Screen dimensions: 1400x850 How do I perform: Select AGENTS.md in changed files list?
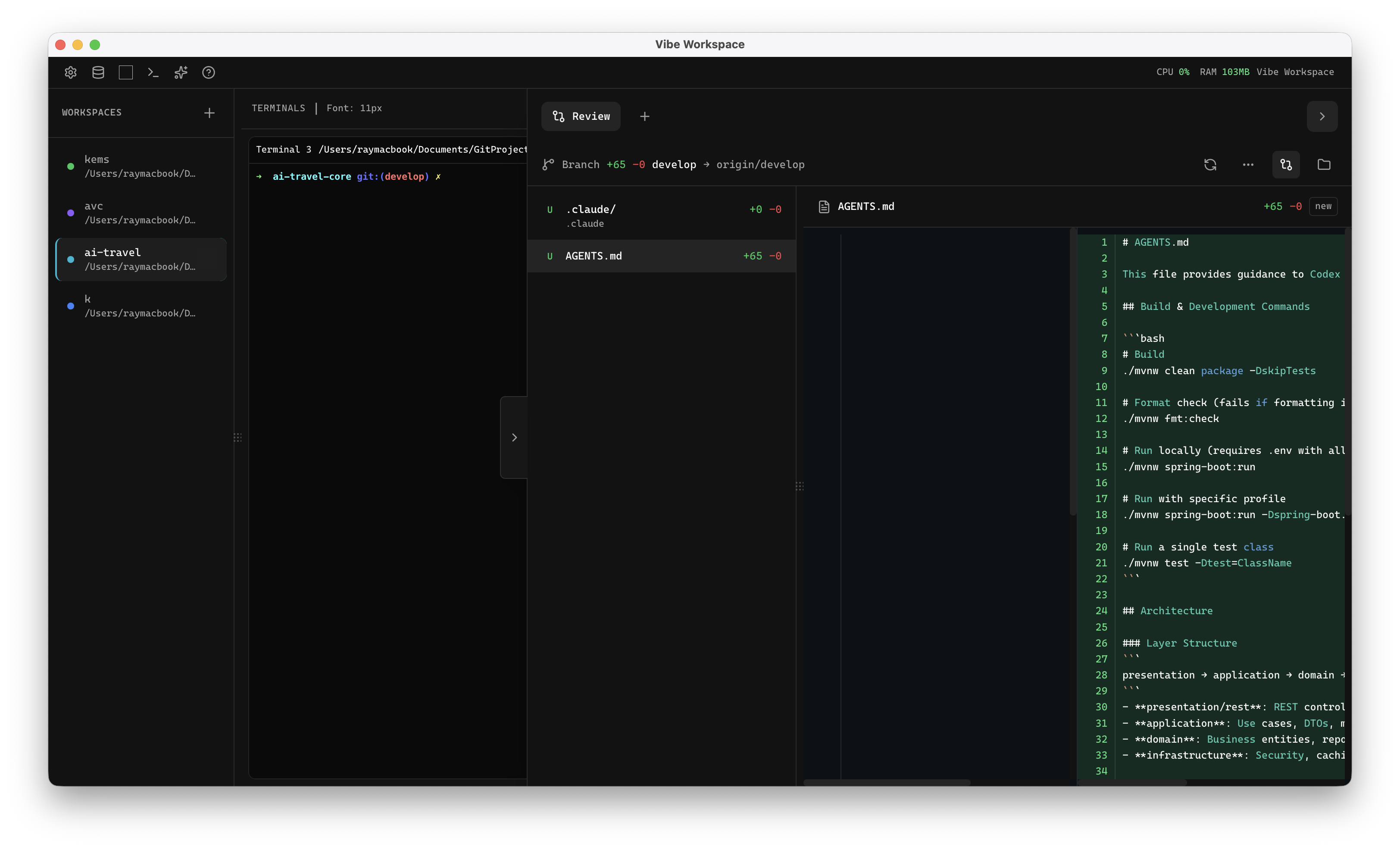661,256
